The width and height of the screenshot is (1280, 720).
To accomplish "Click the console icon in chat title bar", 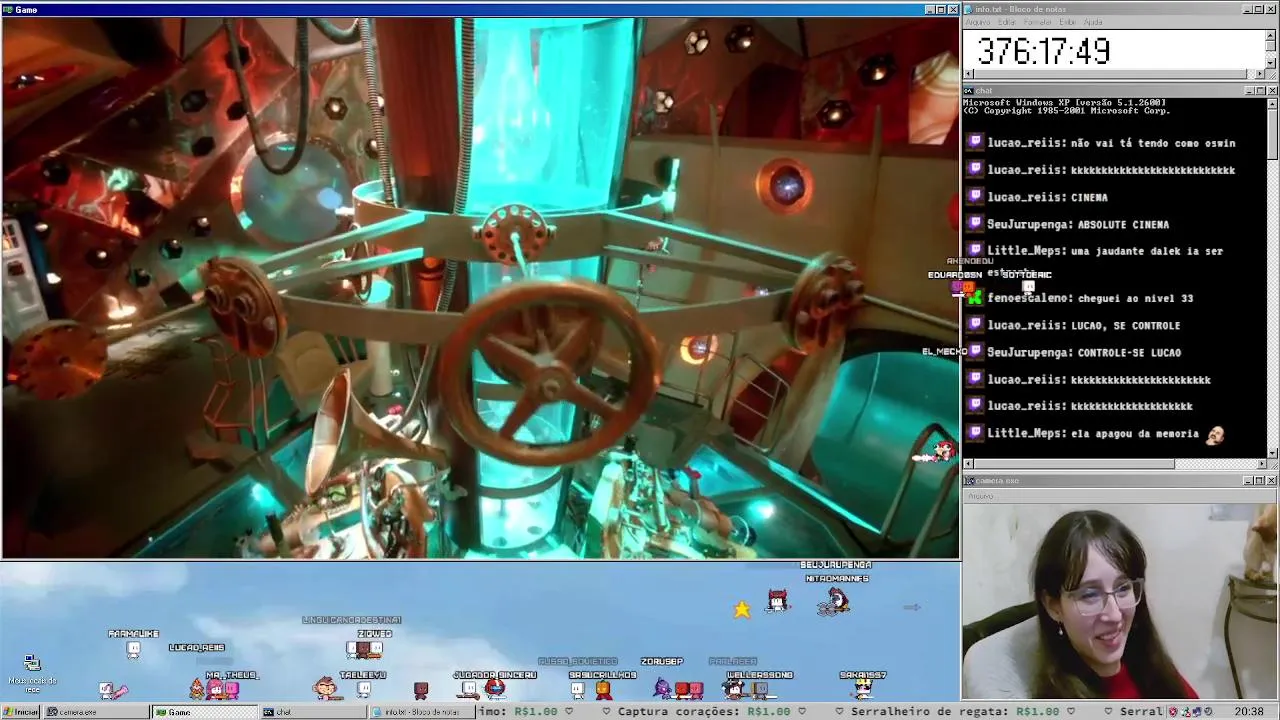I will coord(968,91).
